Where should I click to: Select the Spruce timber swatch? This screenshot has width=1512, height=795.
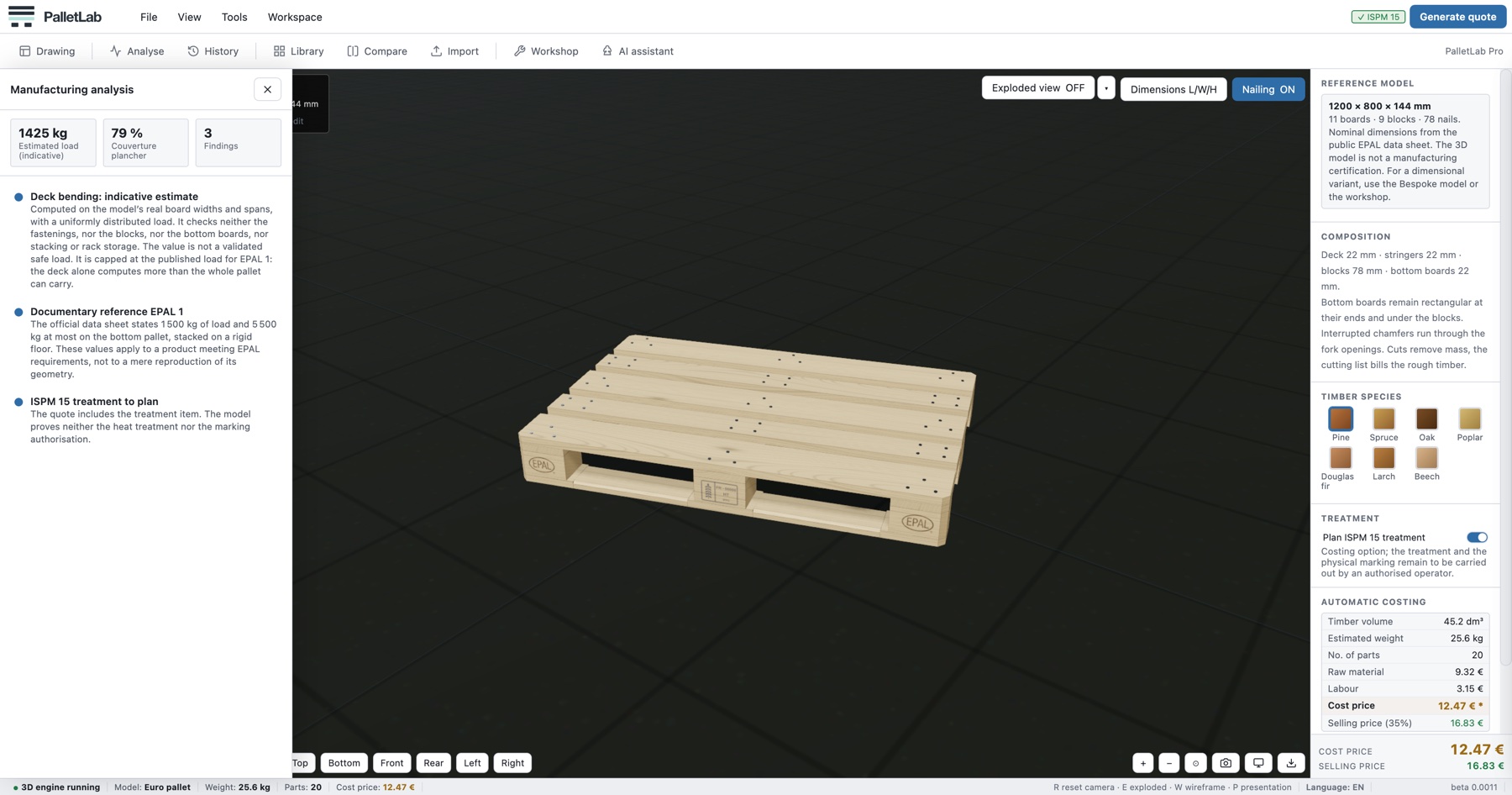(x=1383, y=419)
